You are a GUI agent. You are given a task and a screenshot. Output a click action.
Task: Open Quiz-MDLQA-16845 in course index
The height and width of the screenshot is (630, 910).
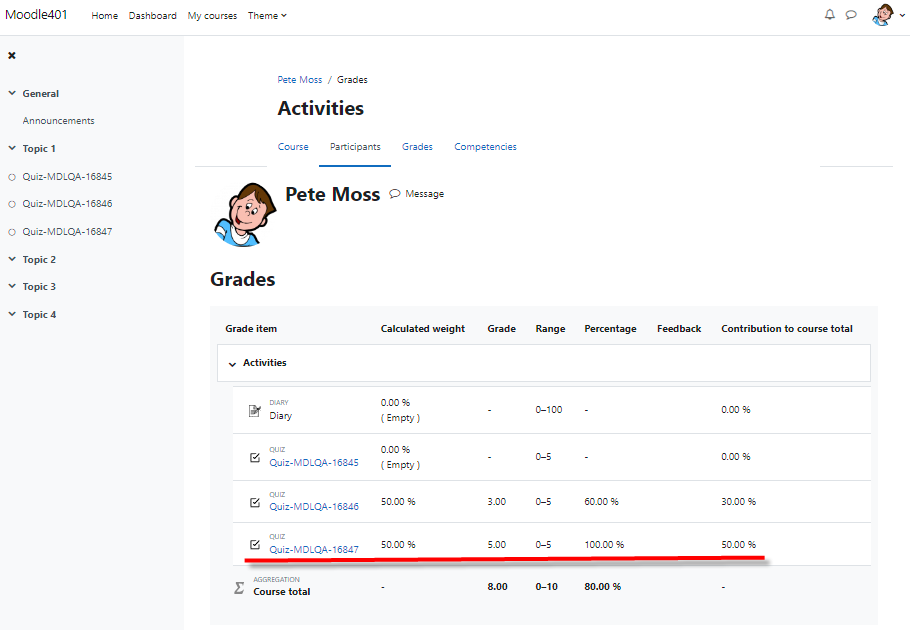67,176
